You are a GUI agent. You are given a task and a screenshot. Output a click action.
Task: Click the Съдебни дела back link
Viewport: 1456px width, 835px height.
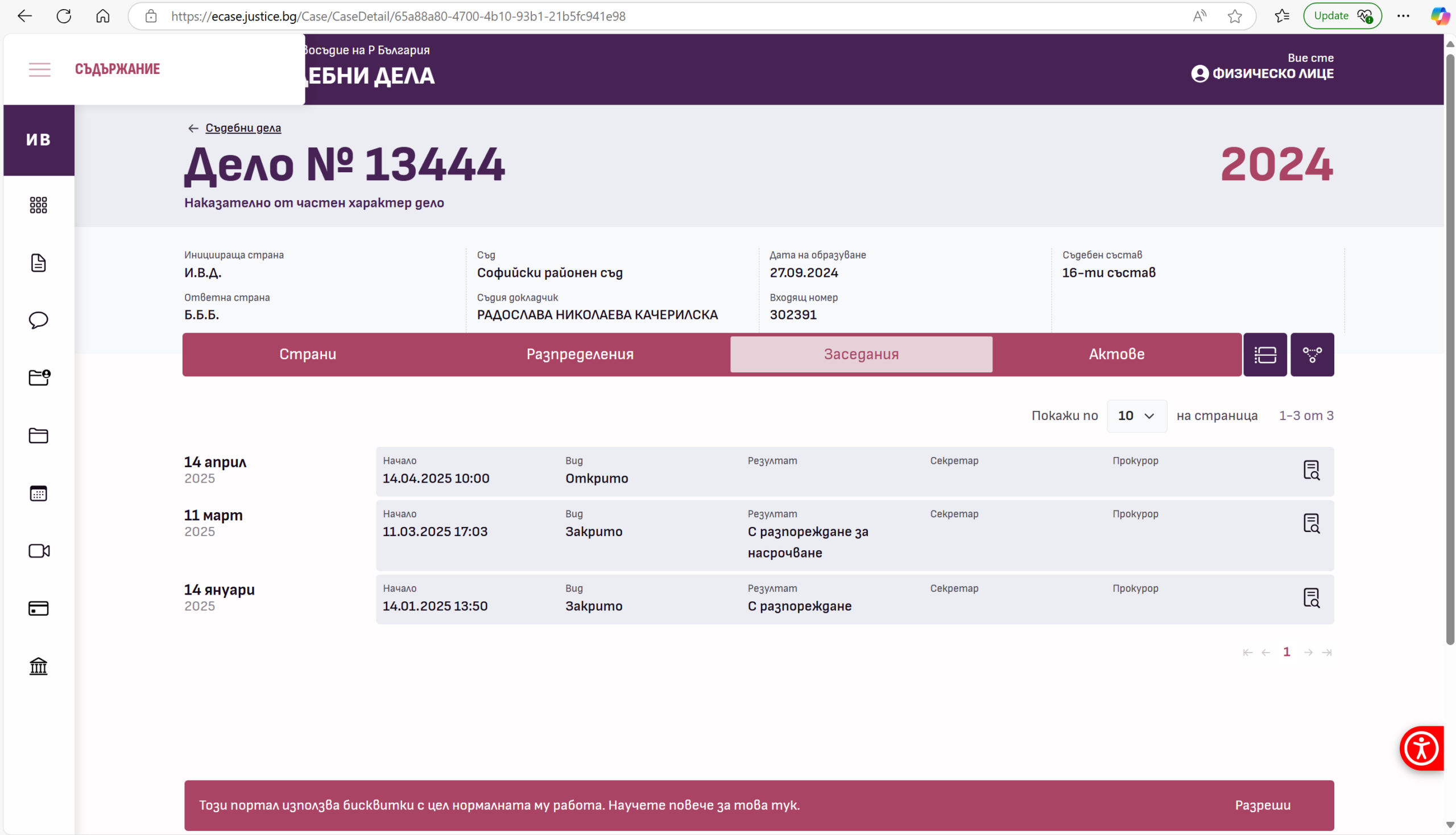pyautogui.click(x=243, y=128)
